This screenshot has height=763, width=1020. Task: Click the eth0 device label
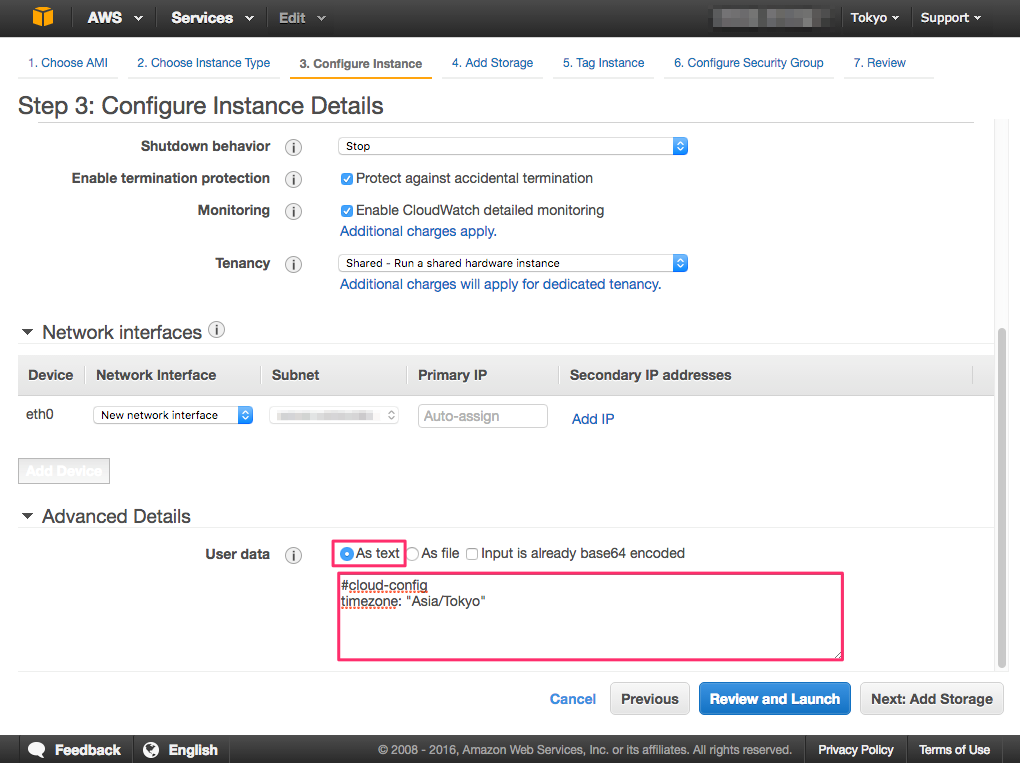coord(40,414)
